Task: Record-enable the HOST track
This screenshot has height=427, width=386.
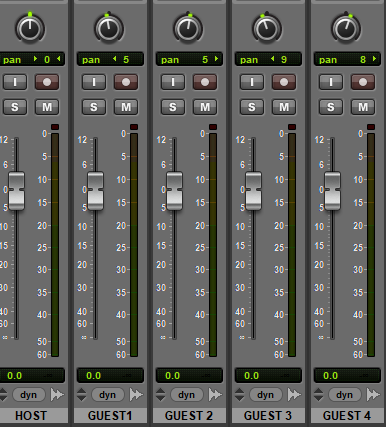Action: click(47, 82)
